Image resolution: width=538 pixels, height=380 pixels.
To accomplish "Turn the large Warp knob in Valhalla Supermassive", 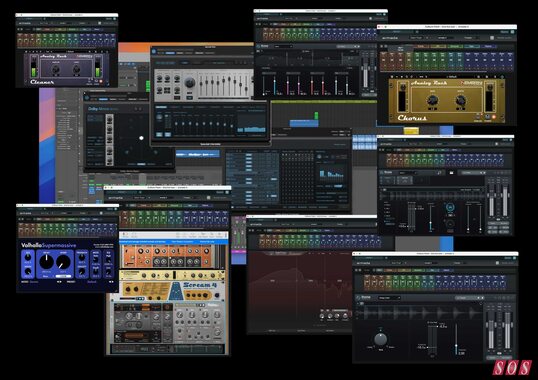I will coord(63,262).
